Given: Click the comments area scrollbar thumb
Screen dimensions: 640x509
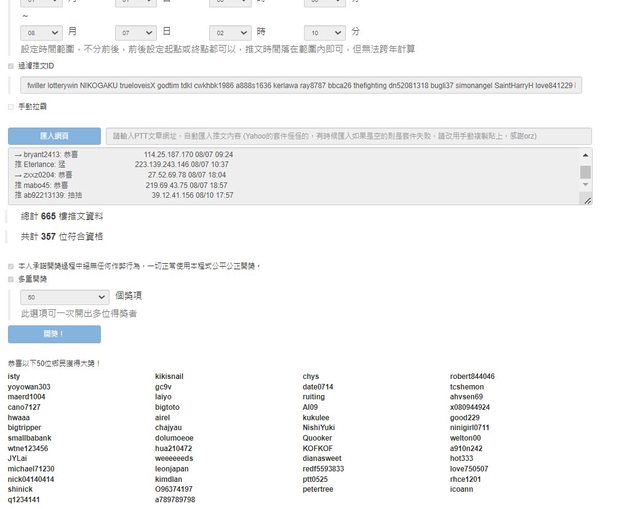Looking at the screenshot, I should 585,171.
